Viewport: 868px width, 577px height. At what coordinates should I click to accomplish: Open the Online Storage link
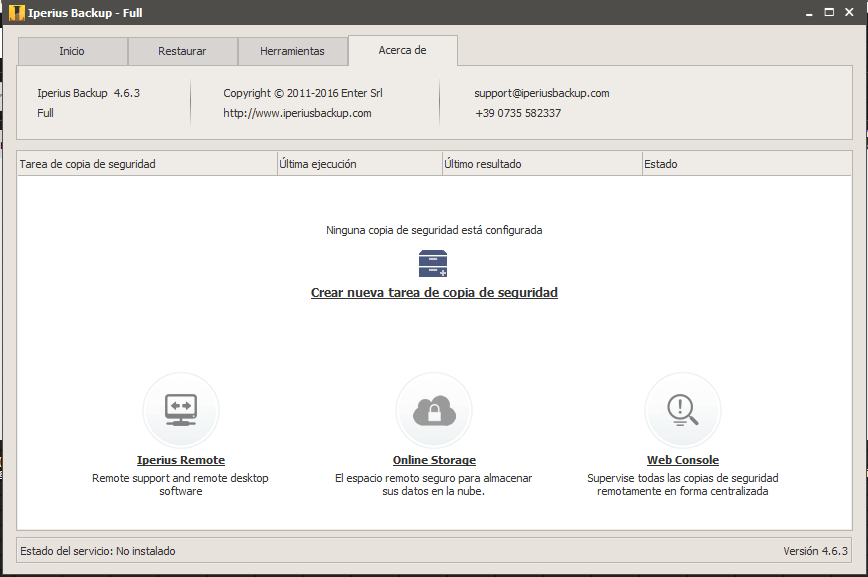tap(434, 460)
